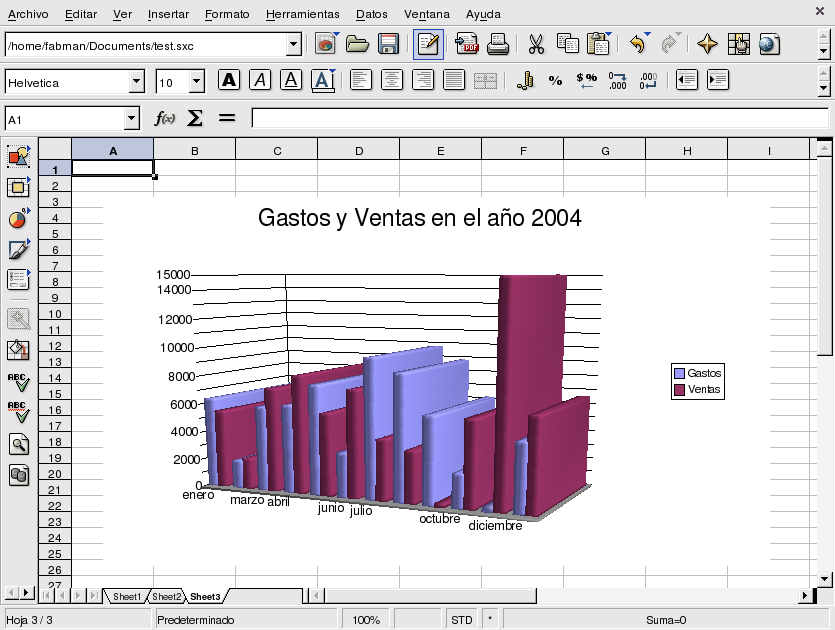Paste from the clipboard icon
The width and height of the screenshot is (835, 630).
click(x=599, y=44)
